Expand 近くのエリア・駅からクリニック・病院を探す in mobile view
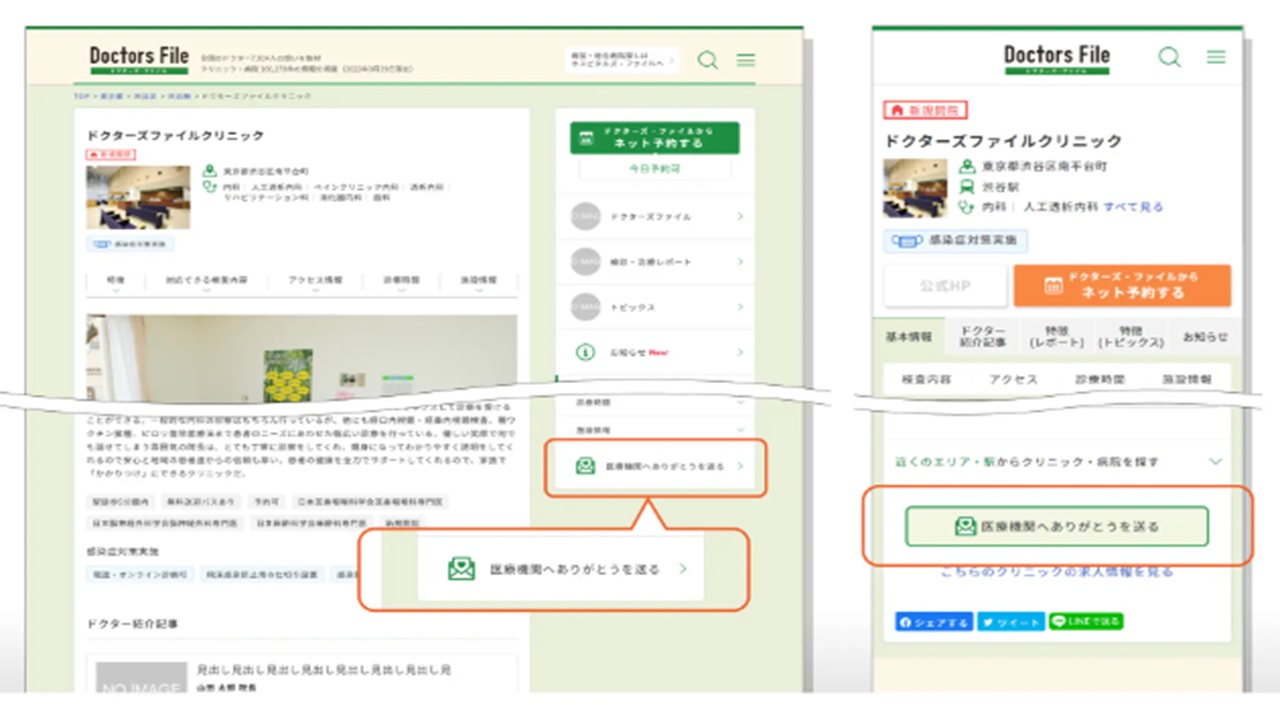Image resolution: width=1280 pixels, height=720 pixels. (x=1058, y=462)
